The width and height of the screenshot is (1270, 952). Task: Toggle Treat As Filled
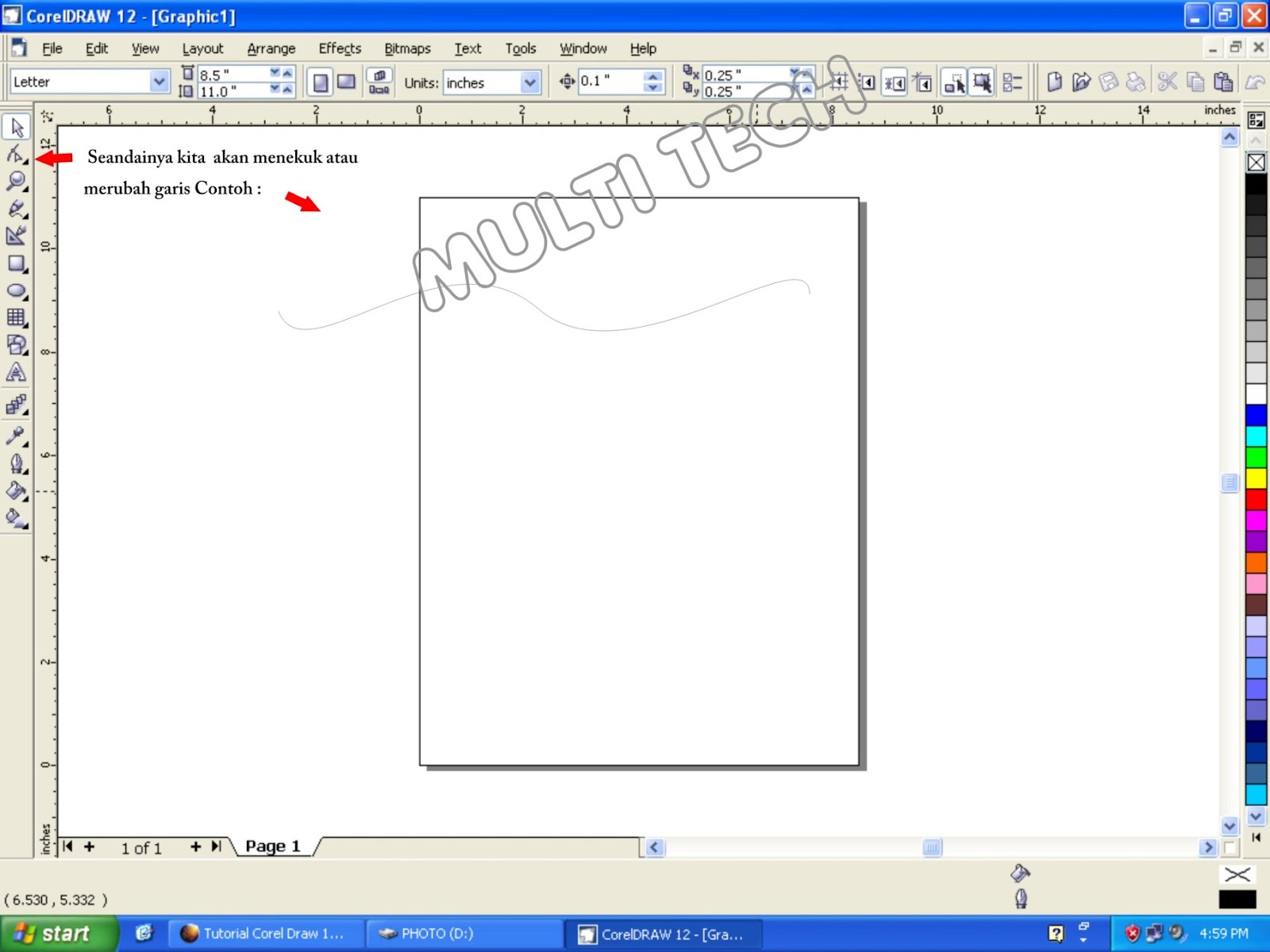982,82
